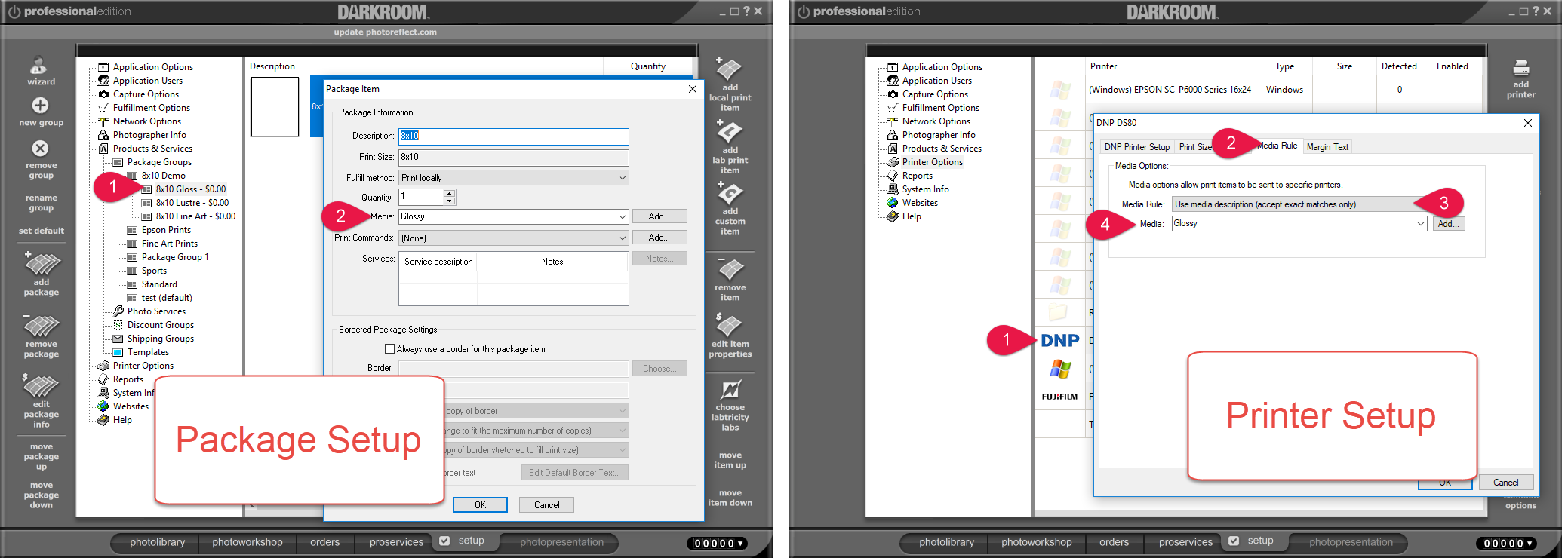Select Shipping Groups tree item
Screen dimensions: 1568x558
tap(160, 339)
